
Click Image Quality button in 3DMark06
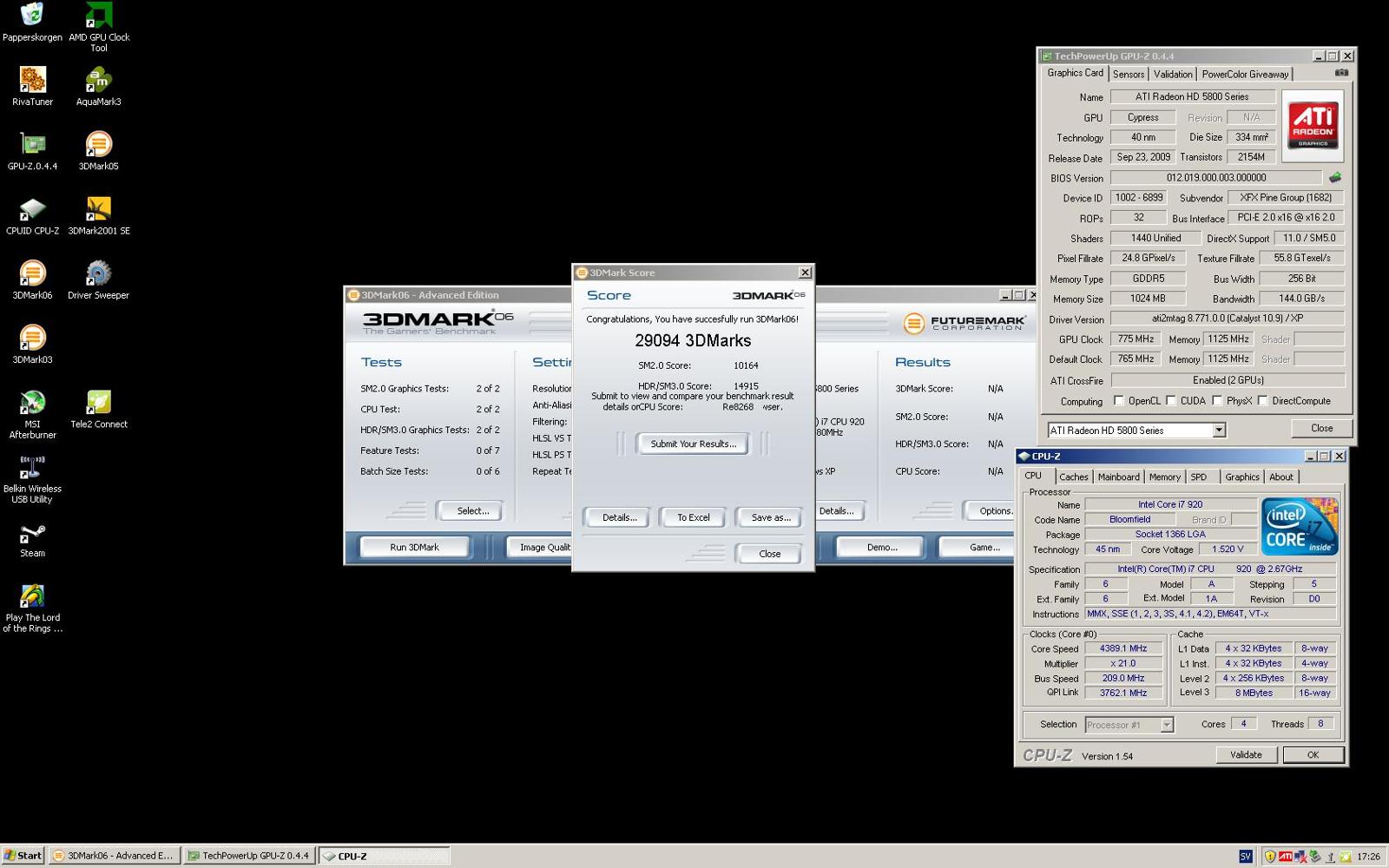(540, 547)
